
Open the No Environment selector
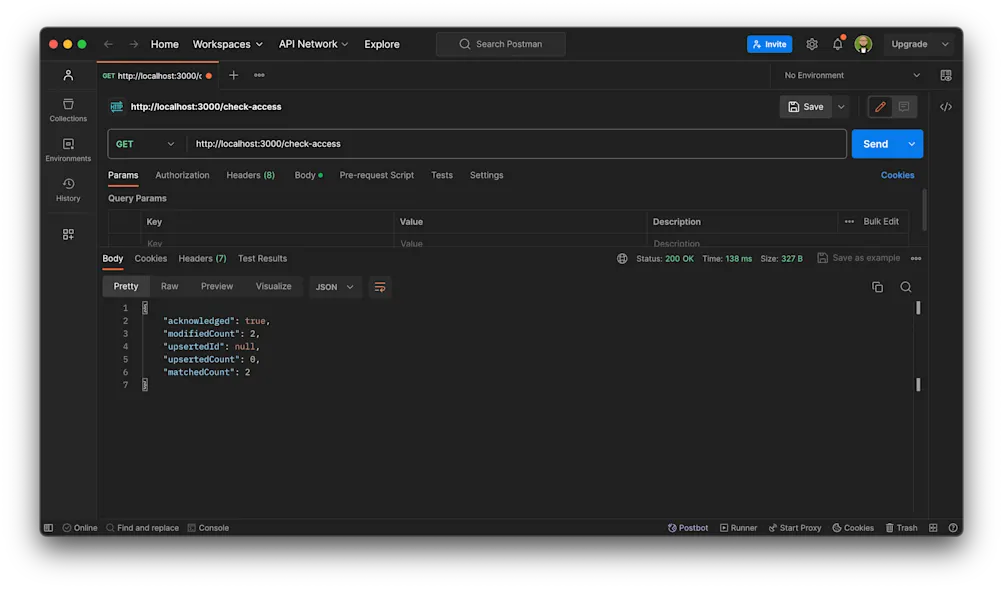point(848,75)
